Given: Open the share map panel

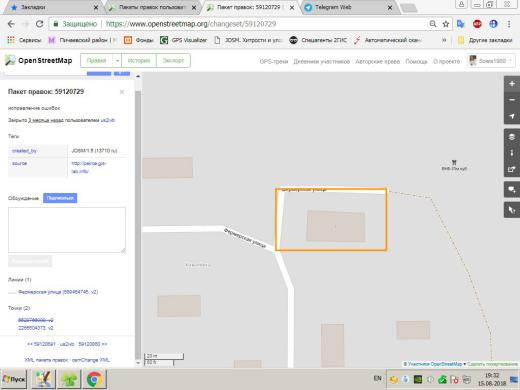Looking at the screenshot, I should click(x=512, y=169).
